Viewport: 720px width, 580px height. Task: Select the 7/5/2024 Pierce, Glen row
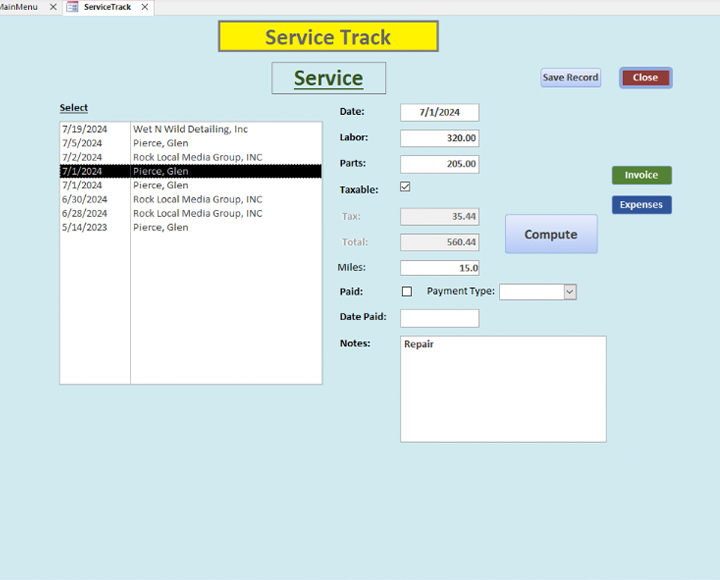coord(191,143)
